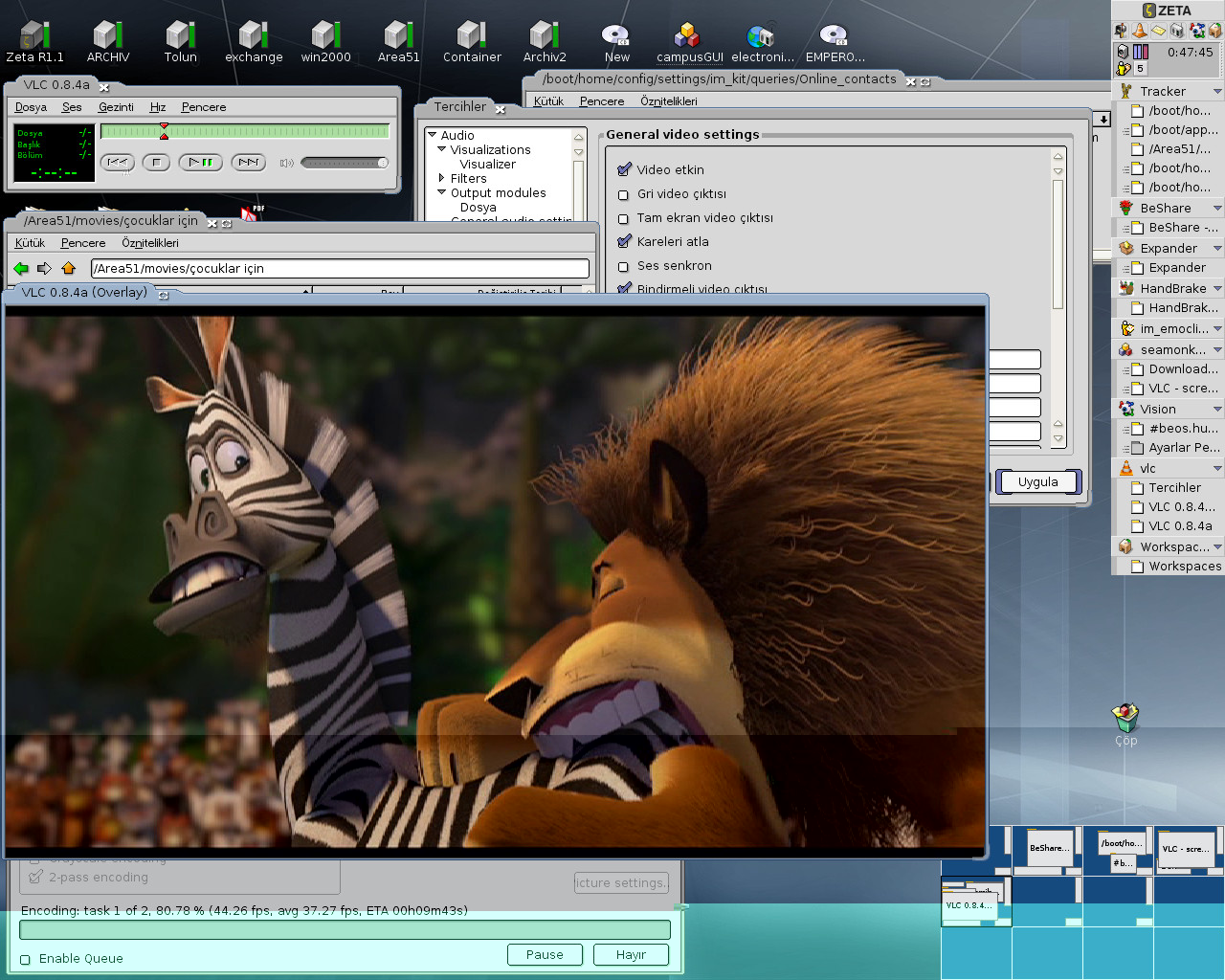Screen dimensions: 1225x980
Task: Click the VLC traffic cone Deskbar tray icon
Action: (x=1140, y=31)
